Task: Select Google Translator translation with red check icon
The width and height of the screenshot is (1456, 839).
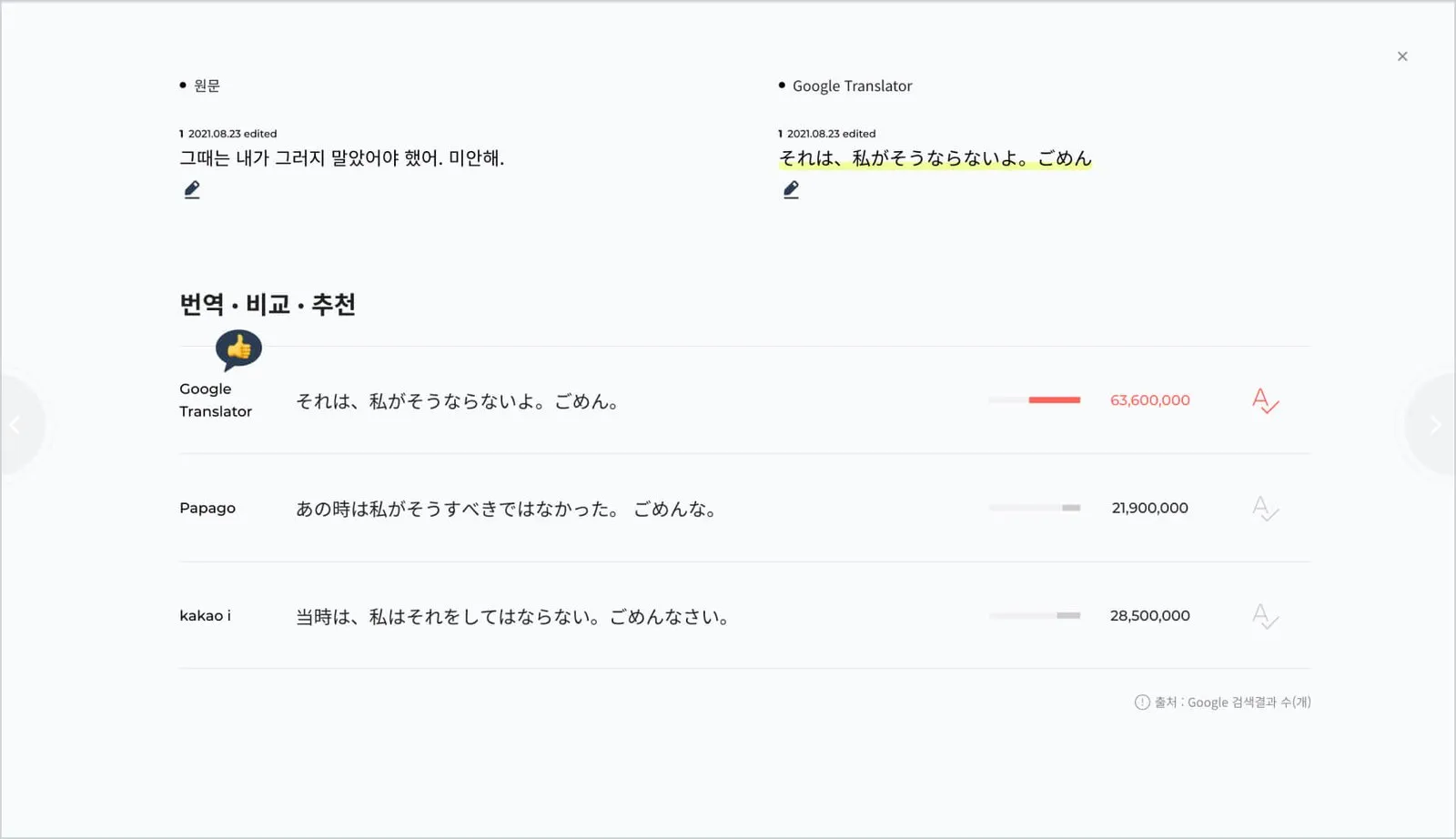Action: click(1265, 400)
